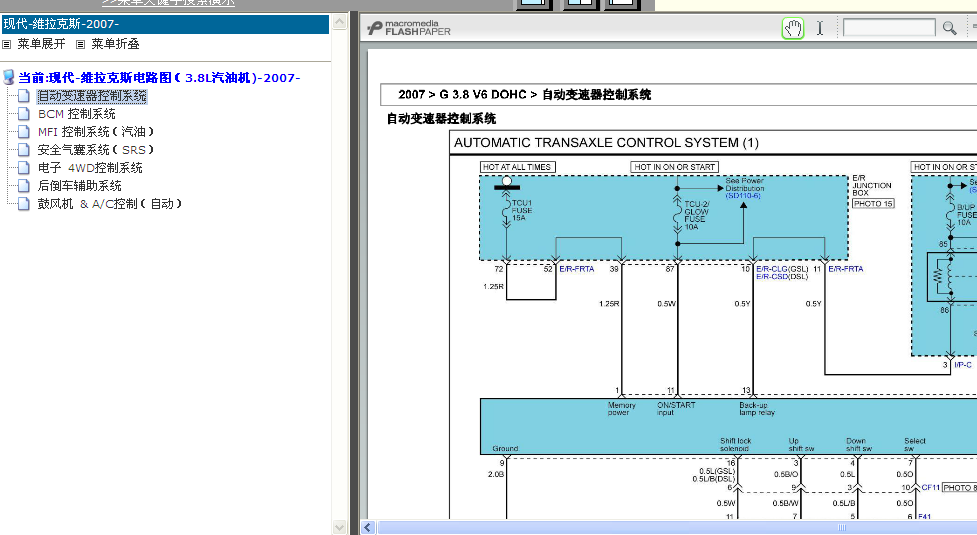The image size is (977, 535).
Task: Click page icon beside 自动变速器控制系统
Action: pyautogui.click(x=24, y=96)
